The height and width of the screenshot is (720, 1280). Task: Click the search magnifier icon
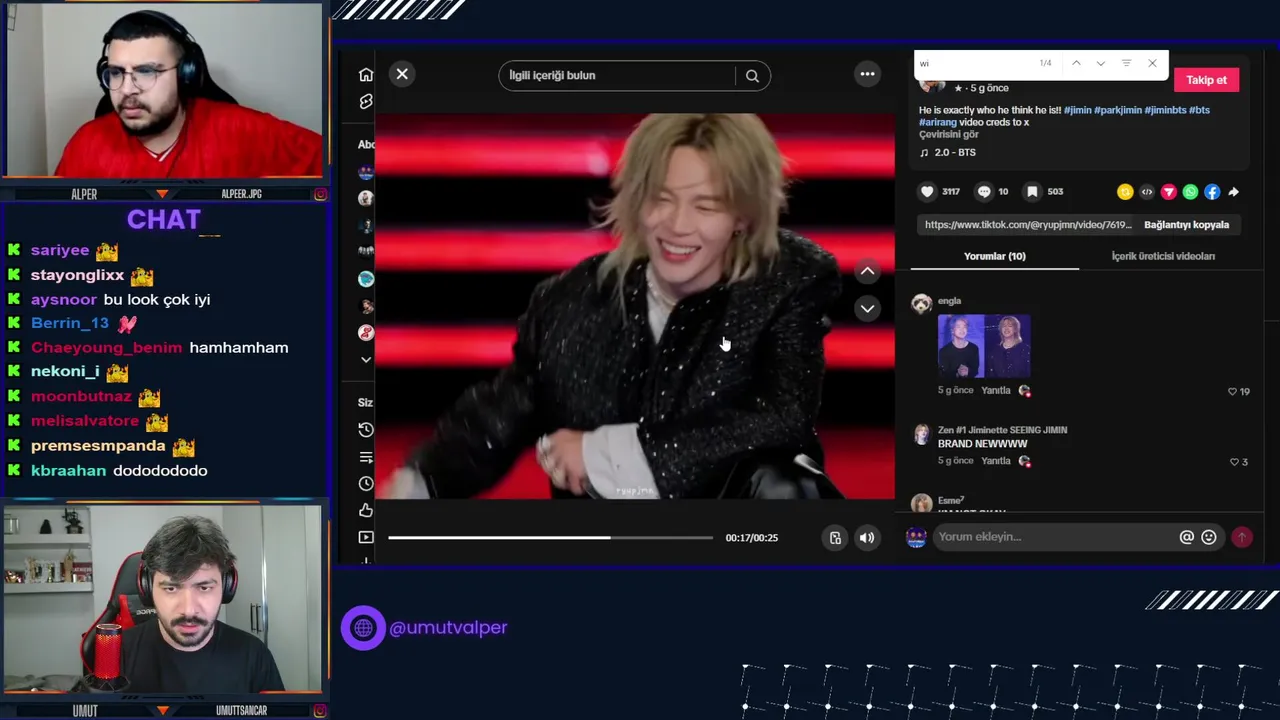click(752, 76)
